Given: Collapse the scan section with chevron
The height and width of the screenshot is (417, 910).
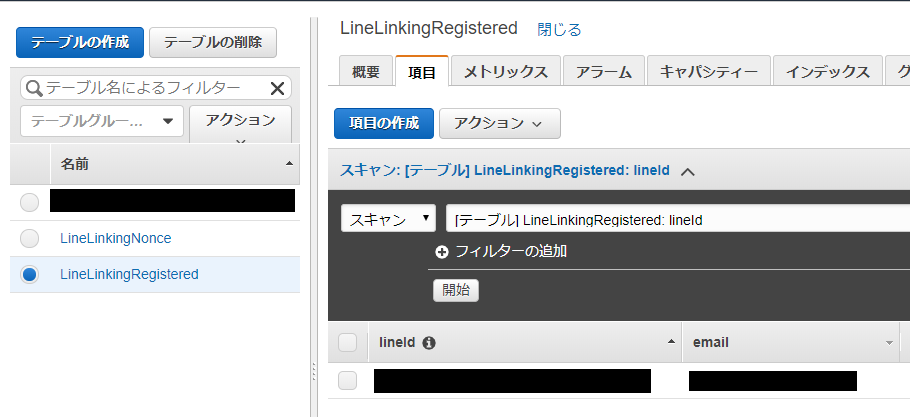Looking at the screenshot, I should 688,172.
